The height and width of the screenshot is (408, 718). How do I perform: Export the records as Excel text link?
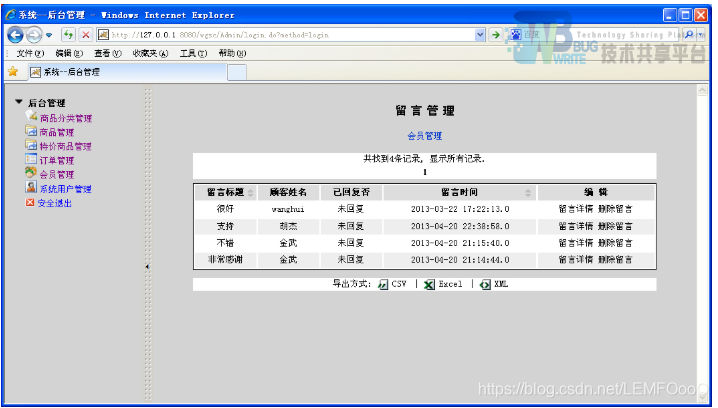click(x=450, y=284)
